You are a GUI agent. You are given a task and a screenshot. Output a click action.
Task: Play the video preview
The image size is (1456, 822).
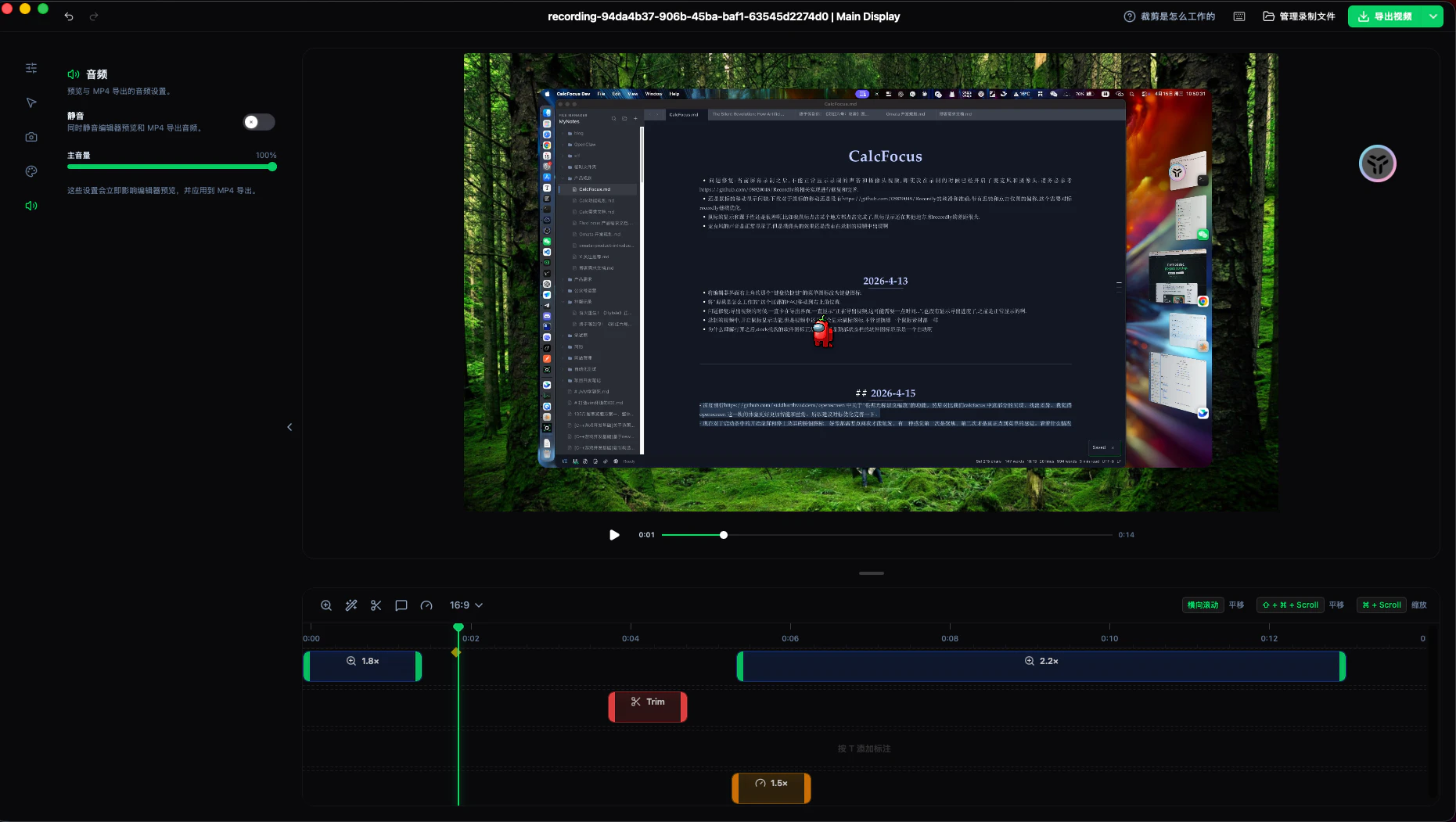(x=614, y=535)
